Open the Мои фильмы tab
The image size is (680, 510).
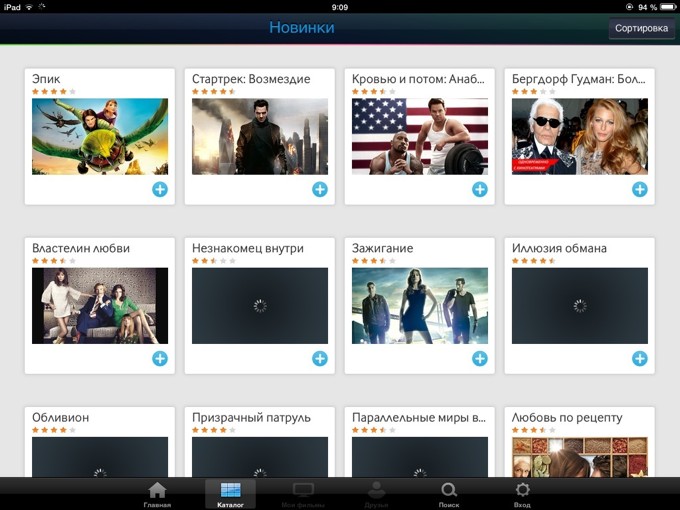click(303, 495)
